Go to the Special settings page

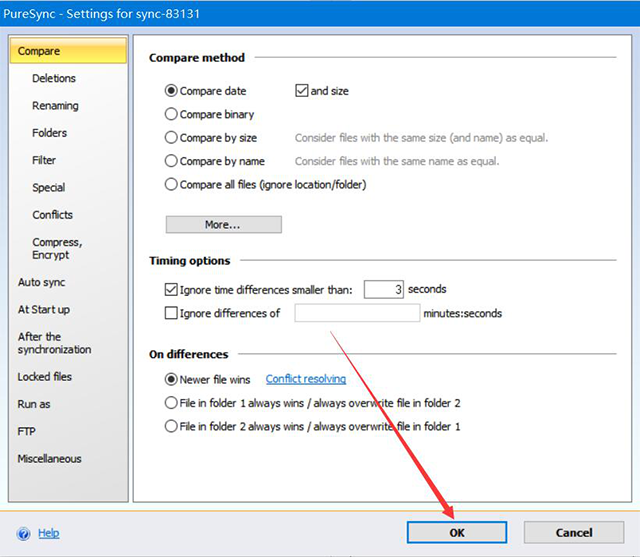[x=49, y=188]
